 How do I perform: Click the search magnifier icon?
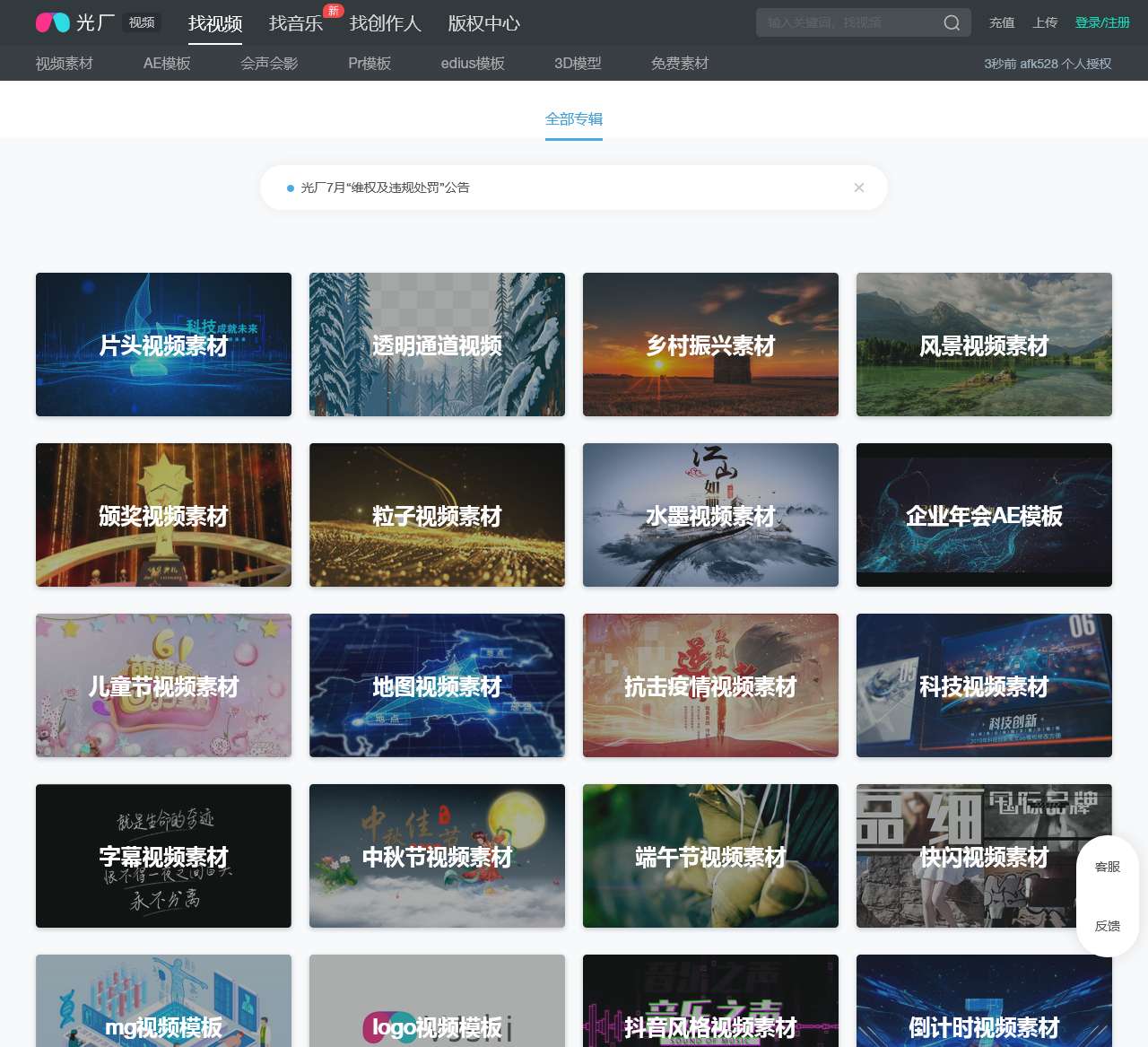tap(952, 22)
